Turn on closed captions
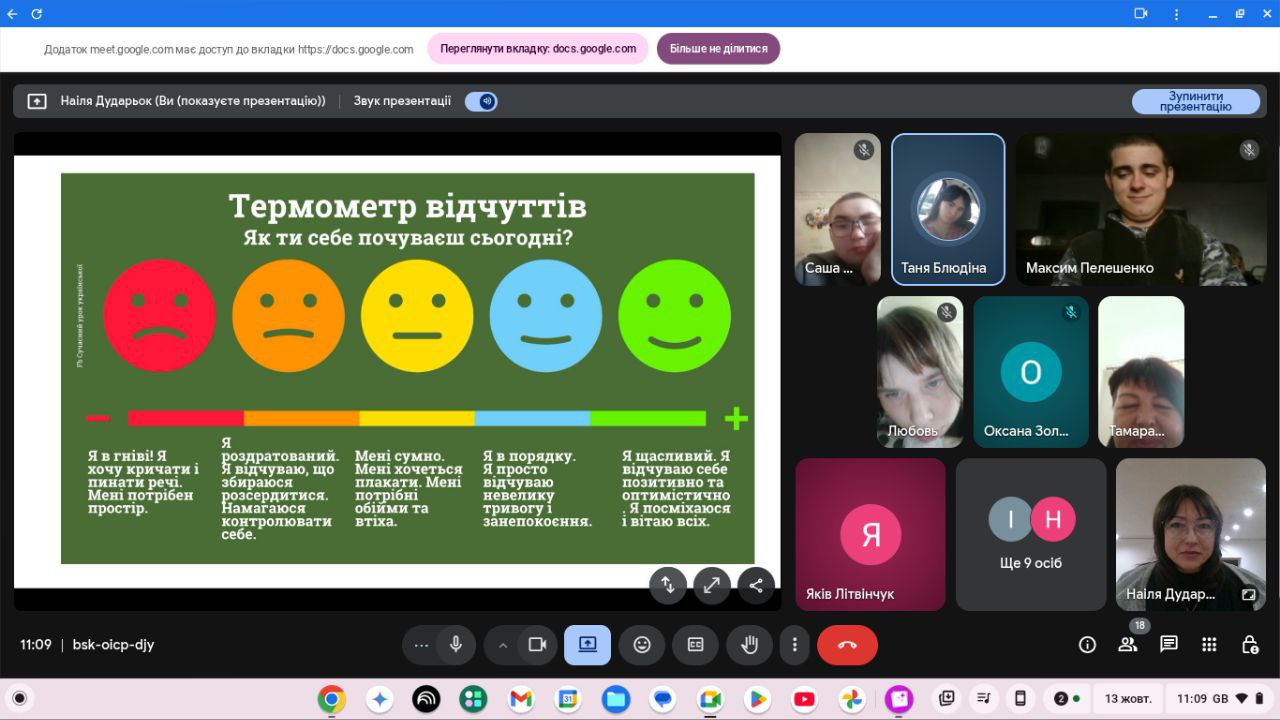 click(x=695, y=645)
